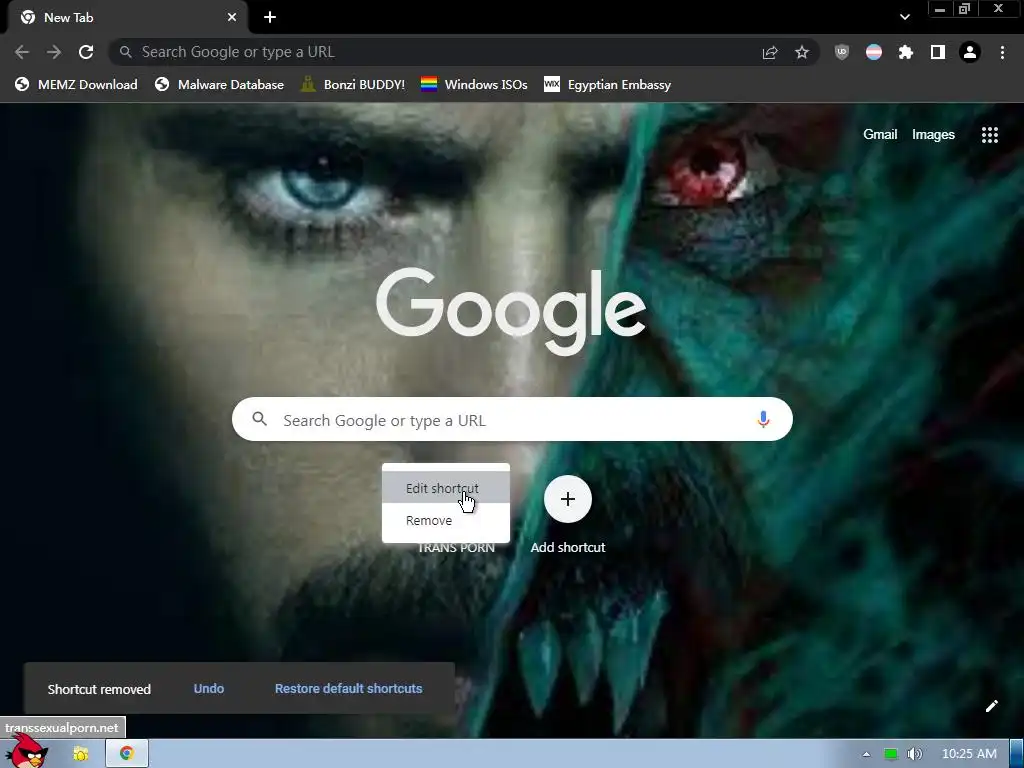
Task: Click the striped flag extension icon
Action: point(874,52)
